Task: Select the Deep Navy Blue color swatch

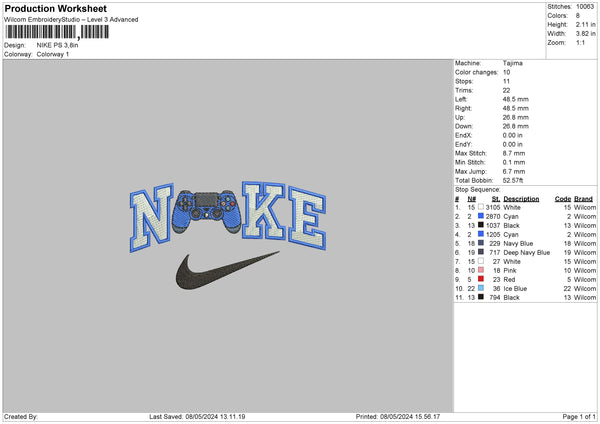Action: tap(481, 252)
